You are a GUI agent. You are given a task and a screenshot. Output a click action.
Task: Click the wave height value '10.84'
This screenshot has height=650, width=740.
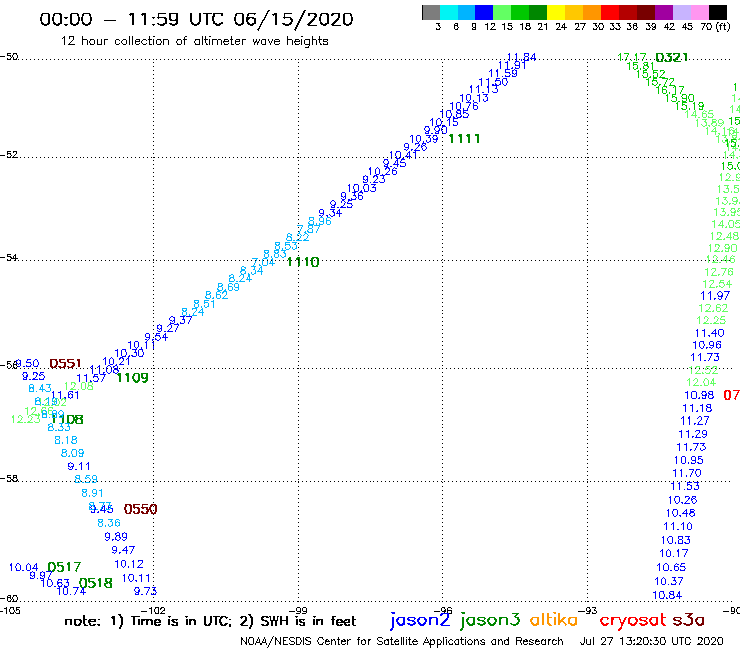click(x=667, y=595)
